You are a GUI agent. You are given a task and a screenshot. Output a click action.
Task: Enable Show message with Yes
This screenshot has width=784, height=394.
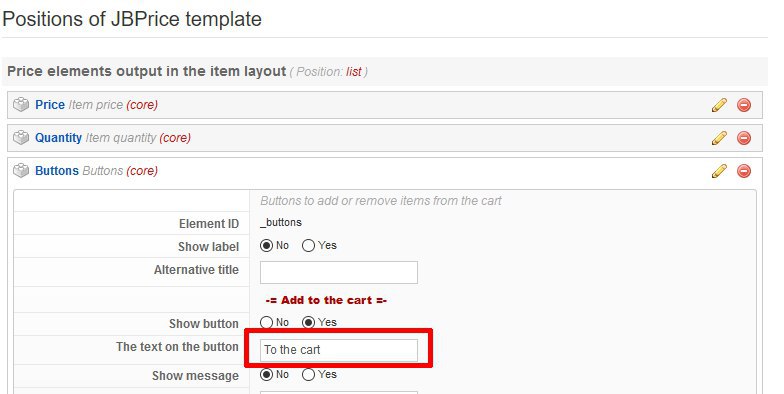[x=308, y=374]
